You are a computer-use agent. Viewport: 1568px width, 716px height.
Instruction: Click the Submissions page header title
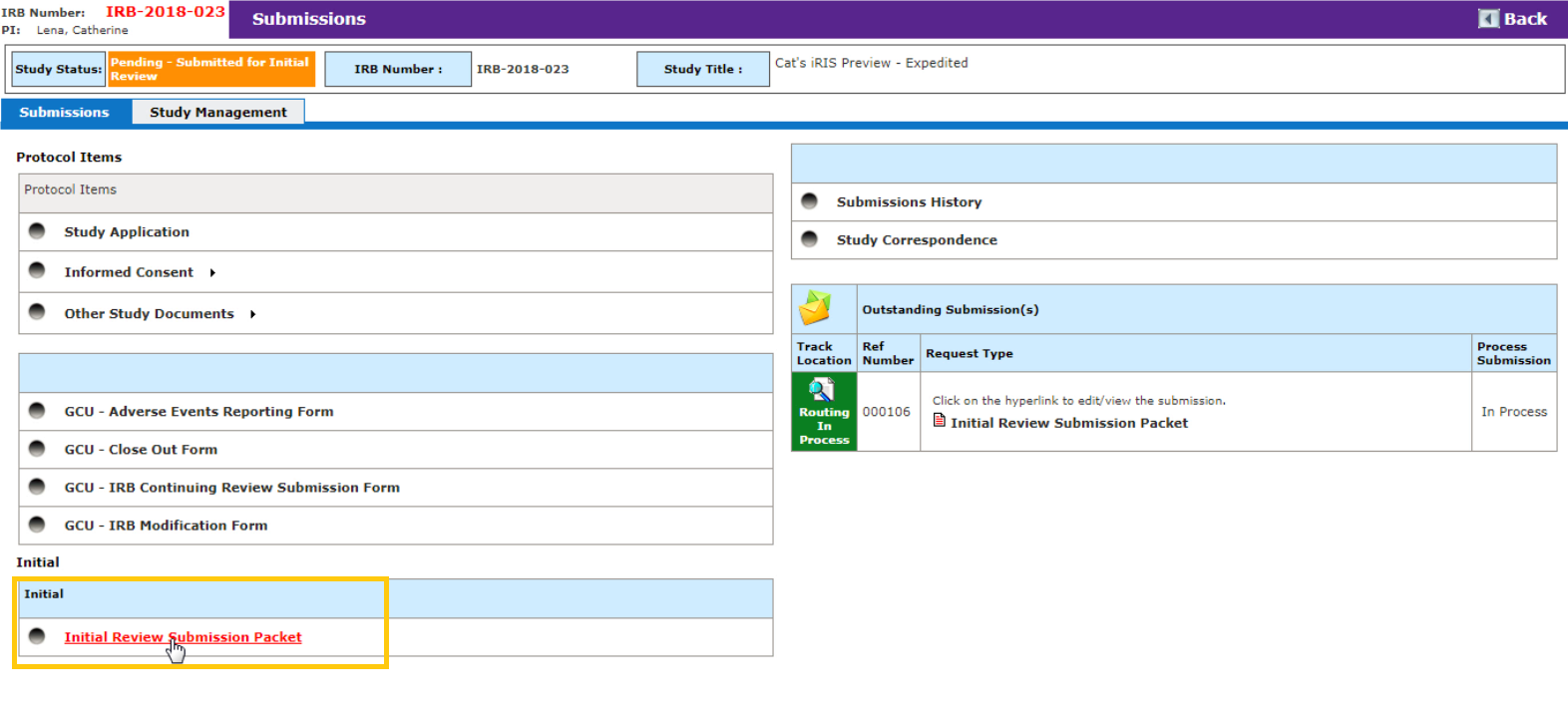[309, 19]
